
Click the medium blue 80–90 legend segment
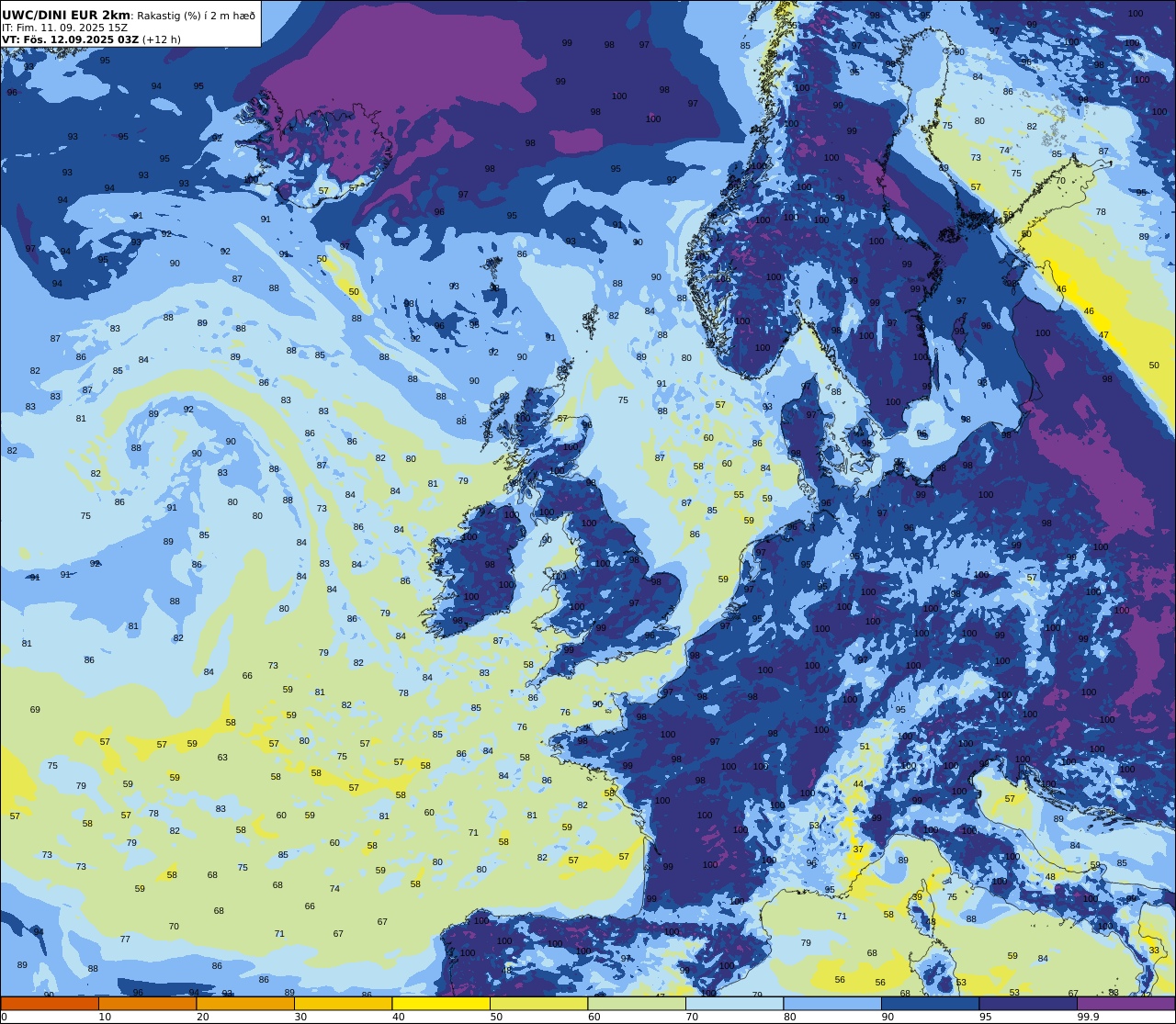click(832, 1003)
